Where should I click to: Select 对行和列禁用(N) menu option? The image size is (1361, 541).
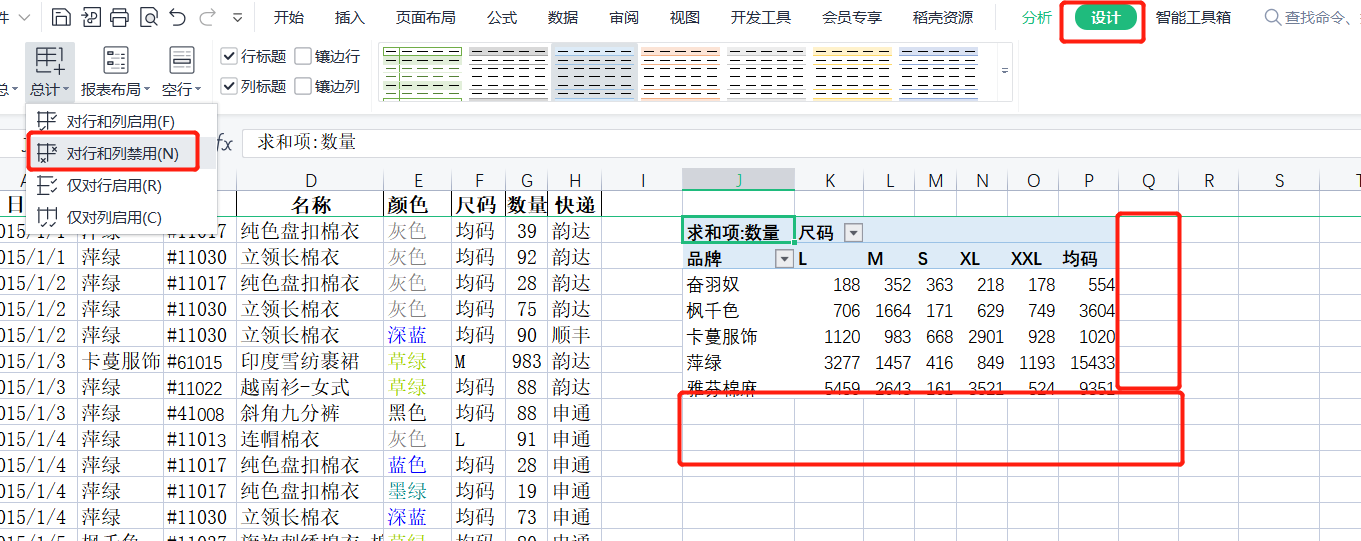122,153
